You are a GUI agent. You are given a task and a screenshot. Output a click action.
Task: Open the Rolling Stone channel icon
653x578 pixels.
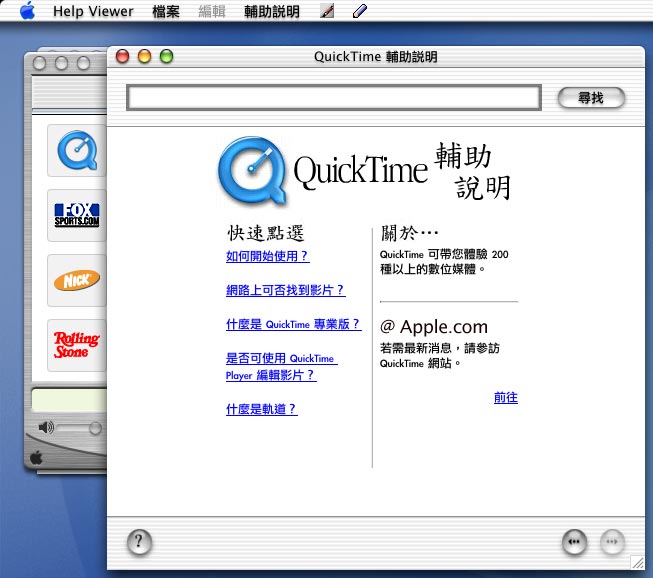[77, 345]
